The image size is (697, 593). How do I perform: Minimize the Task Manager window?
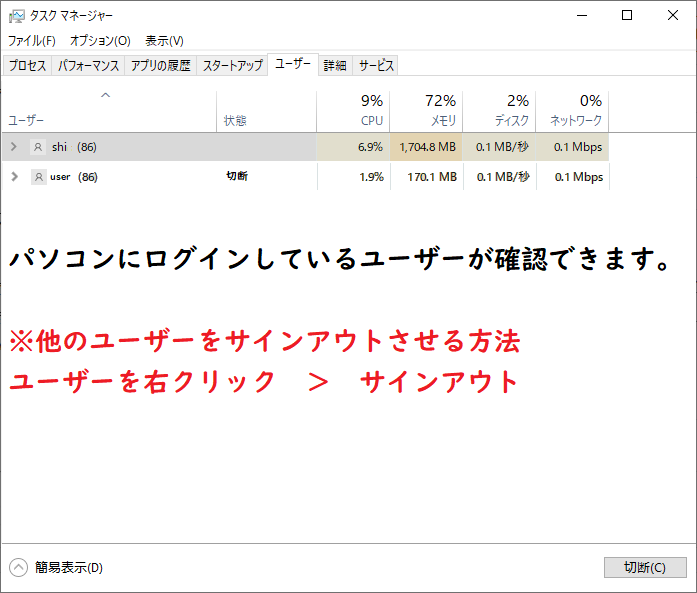(582, 16)
